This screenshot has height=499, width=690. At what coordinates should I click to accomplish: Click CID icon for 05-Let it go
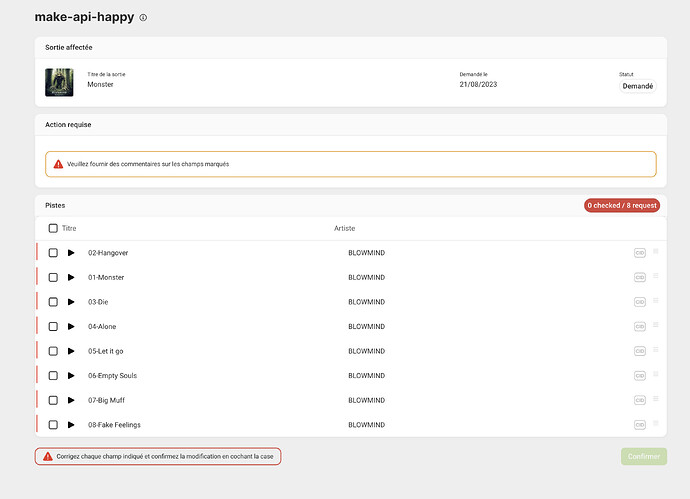[640, 351]
